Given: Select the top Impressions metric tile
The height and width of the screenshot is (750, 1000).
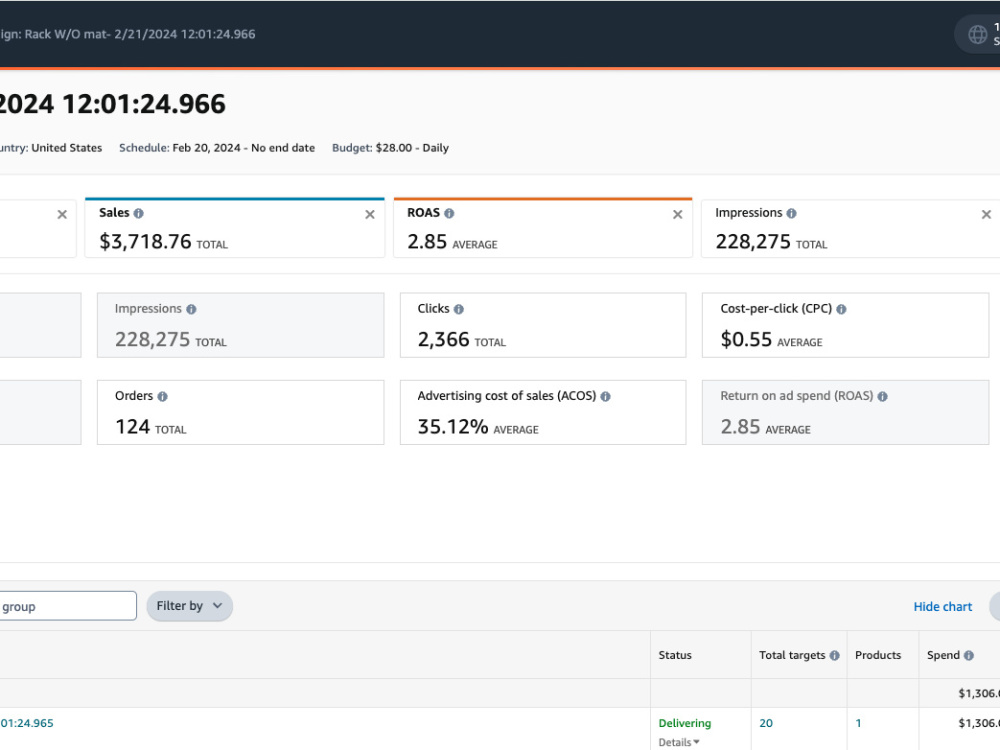Looking at the screenshot, I should tap(851, 228).
